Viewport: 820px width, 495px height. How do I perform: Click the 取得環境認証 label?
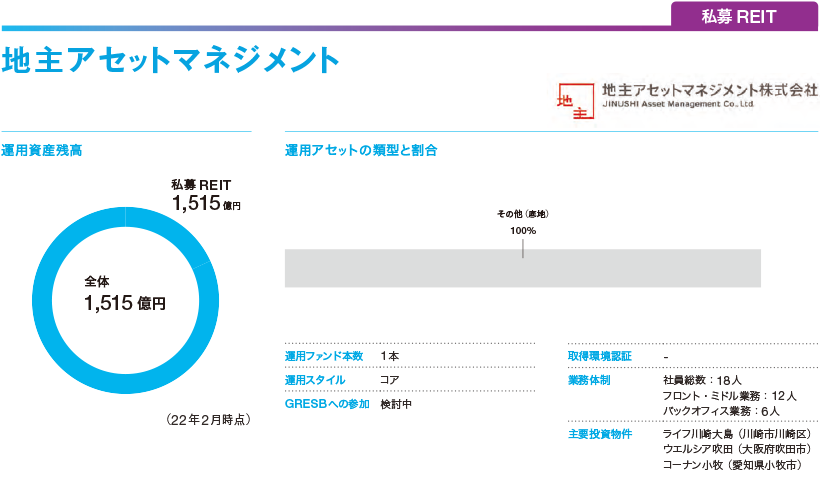click(x=600, y=356)
